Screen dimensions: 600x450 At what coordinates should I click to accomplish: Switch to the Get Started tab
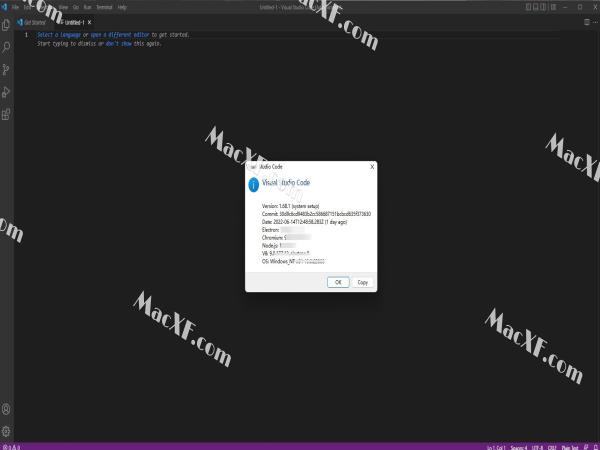tap(31, 23)
